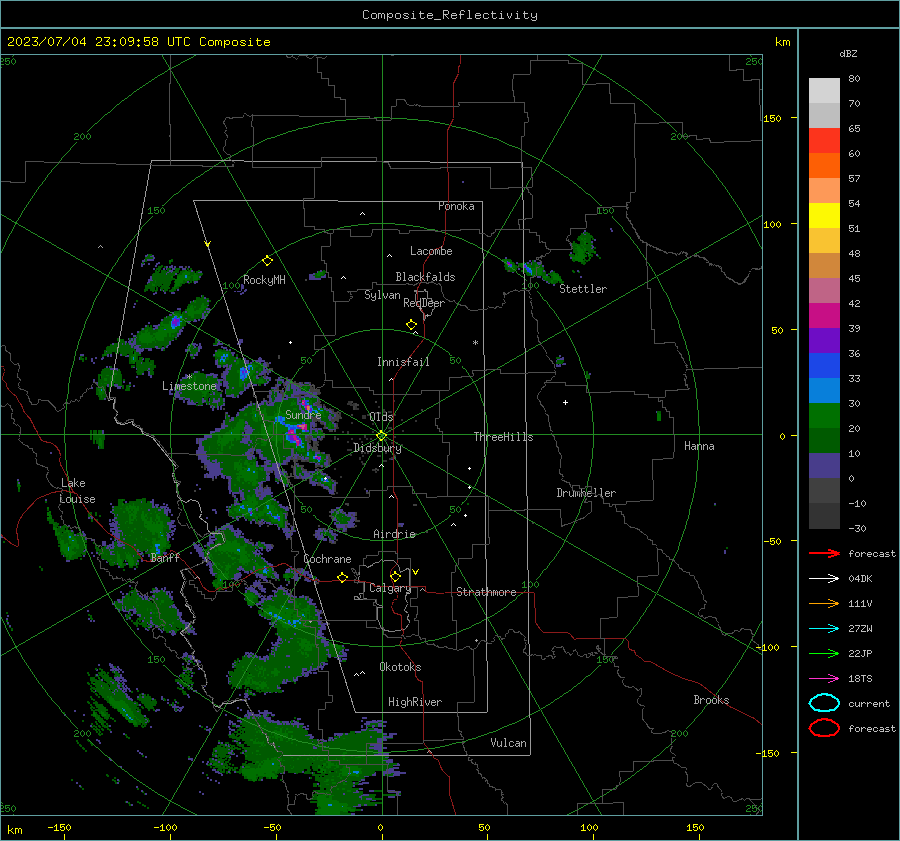Click the Calgary city label
Screen dimensions: 900x841
(390, 588)
